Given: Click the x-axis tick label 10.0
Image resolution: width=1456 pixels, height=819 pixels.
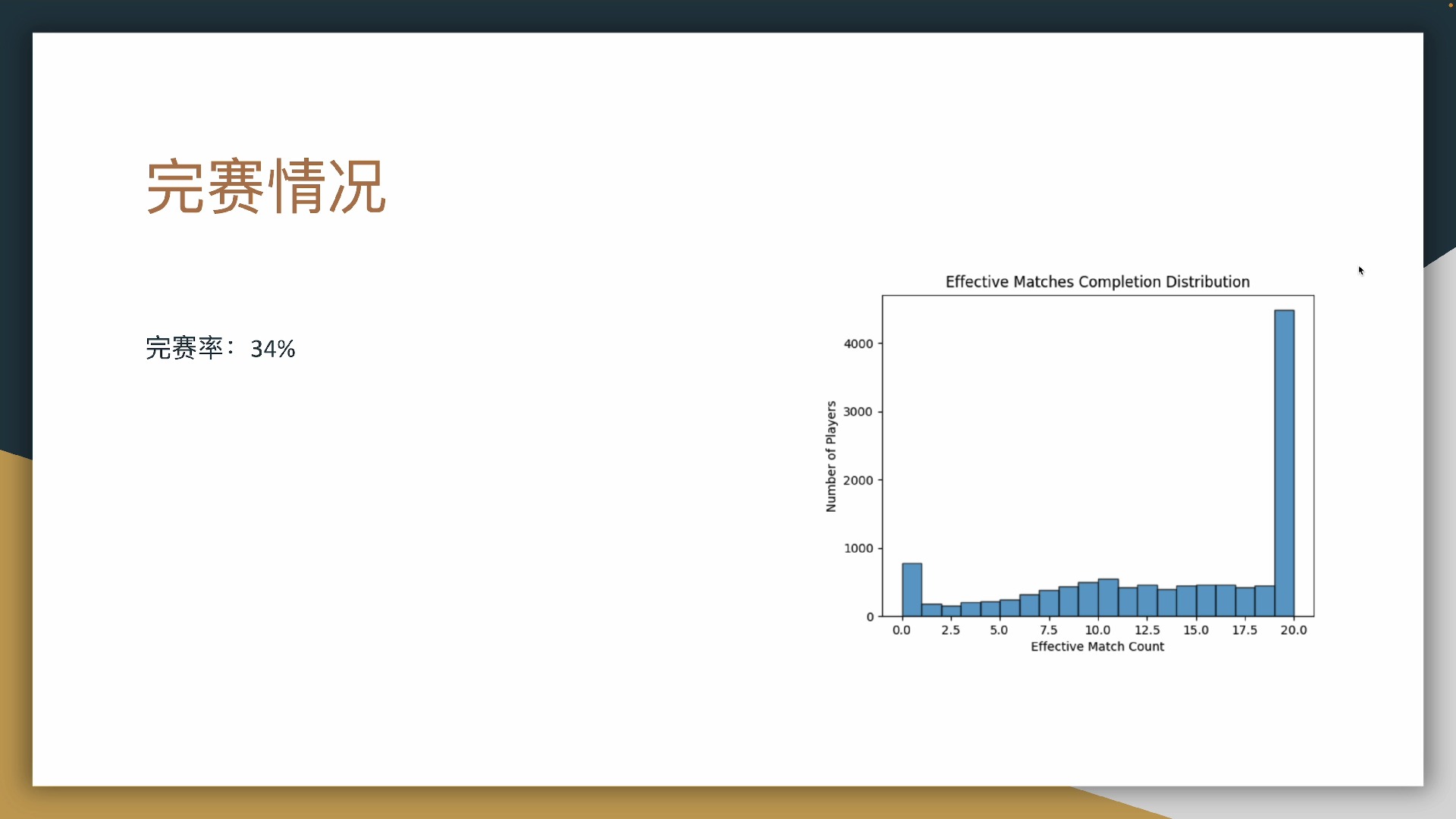Looking at the screenshot, I should click(1097, 630).
